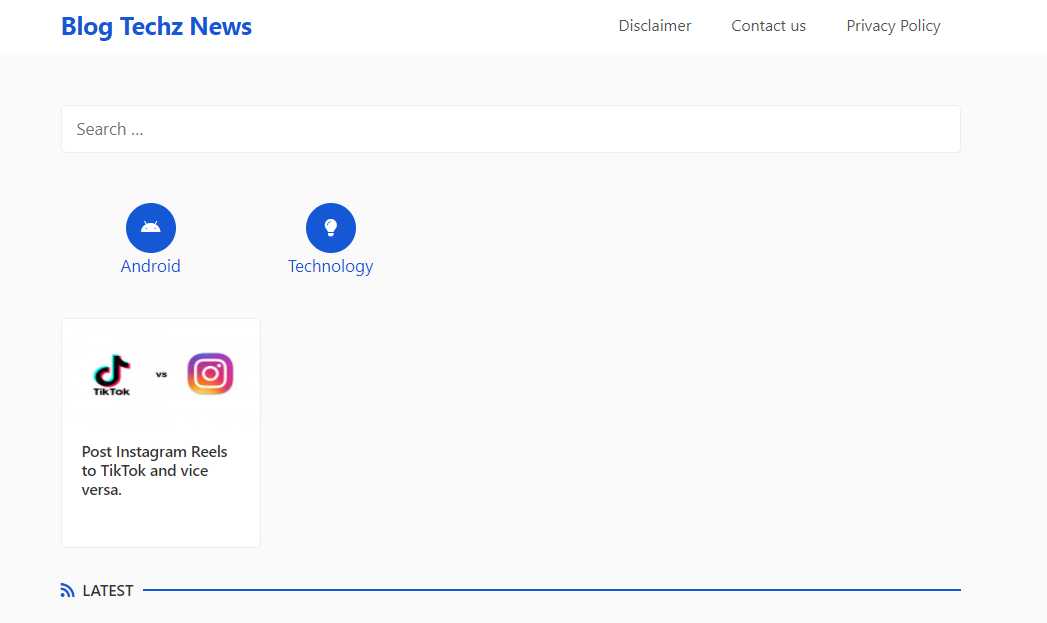The image size is (1047, 623).
Task: Open the Technology category link
Action: (x=331, y=266)
